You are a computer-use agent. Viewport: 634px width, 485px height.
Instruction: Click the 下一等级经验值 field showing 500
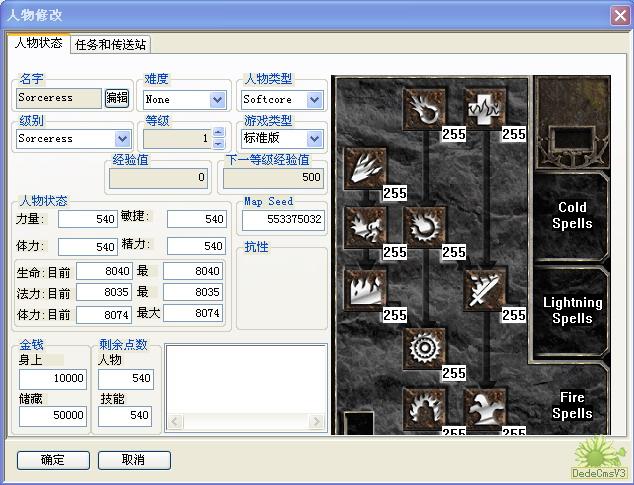273,178
